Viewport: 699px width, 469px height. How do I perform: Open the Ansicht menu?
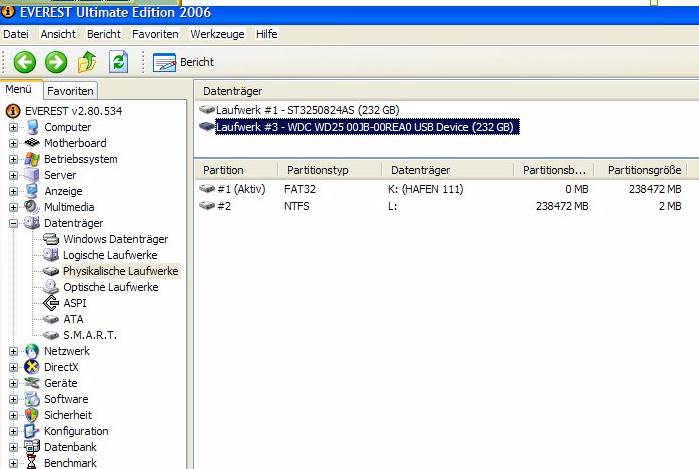pos(58,34)
